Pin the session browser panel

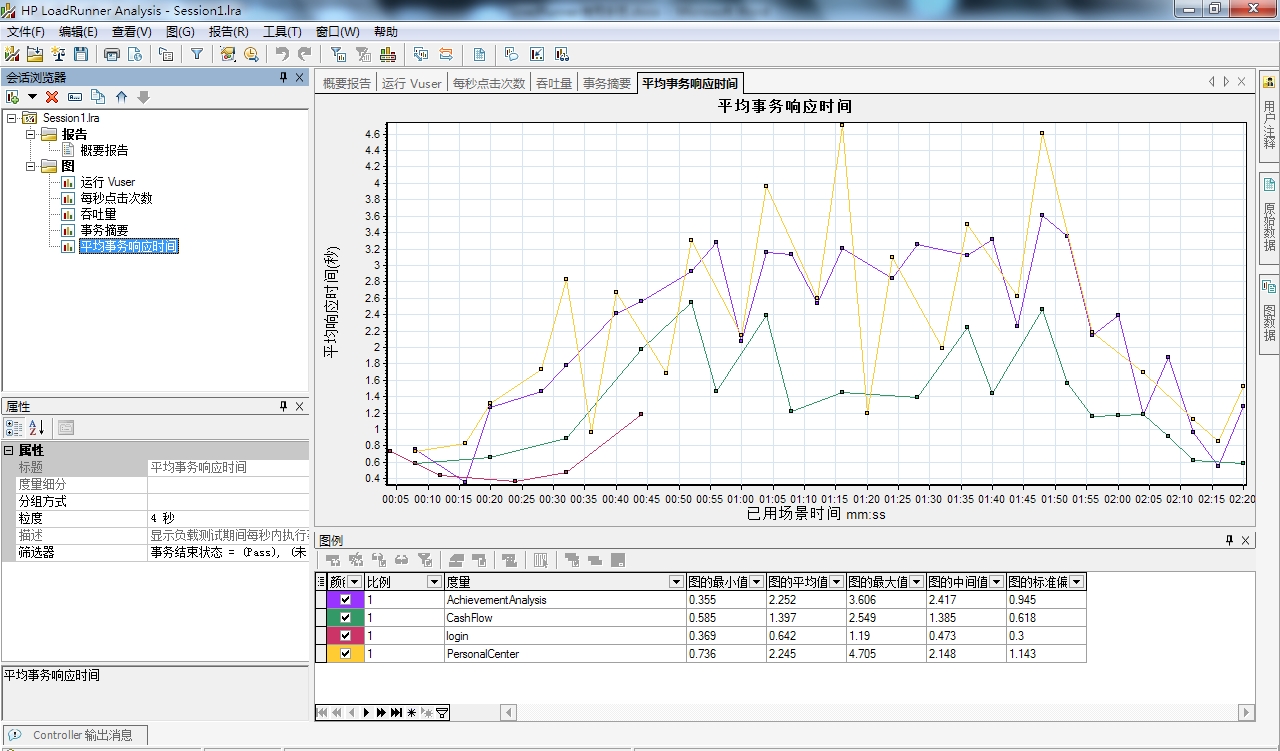point(283,77)
